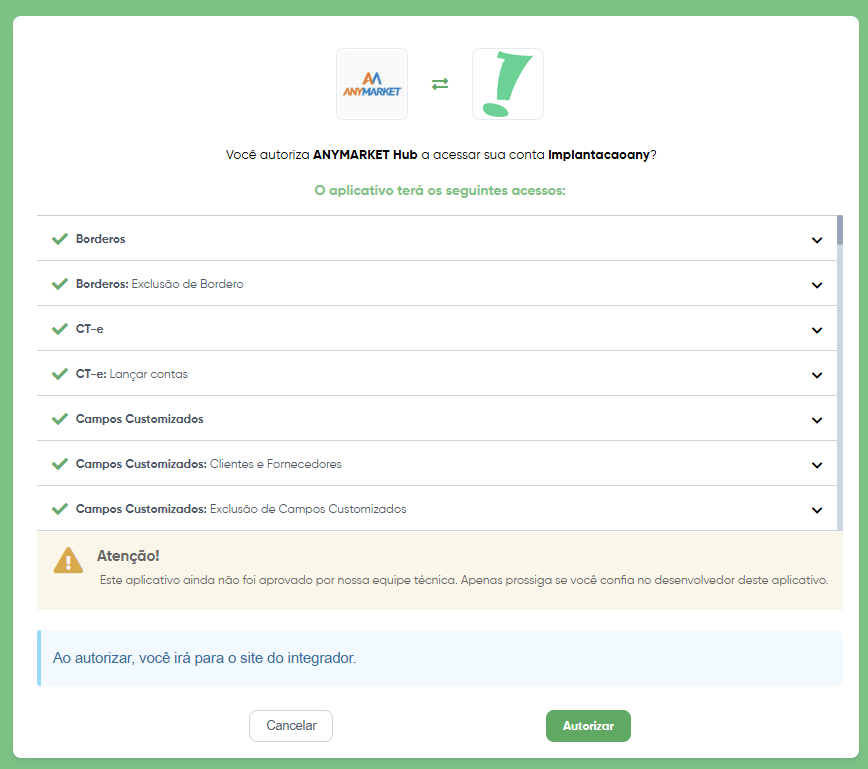Click checkmark icon next to CT-e
Viewport: 868px width, 769px height.
(59, 329)
